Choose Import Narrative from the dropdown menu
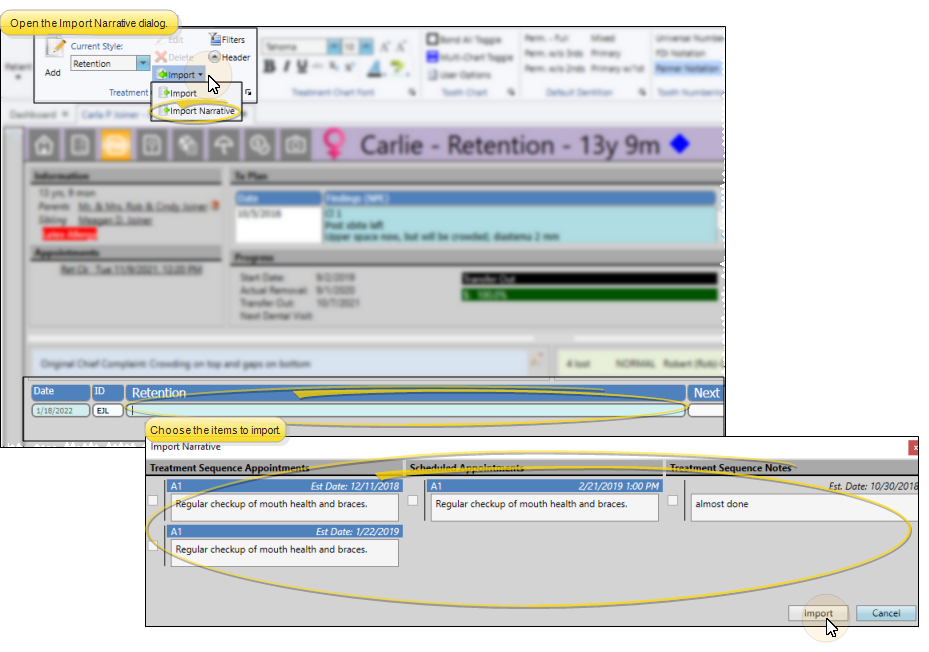929x652 pixels. pos(198,111)
